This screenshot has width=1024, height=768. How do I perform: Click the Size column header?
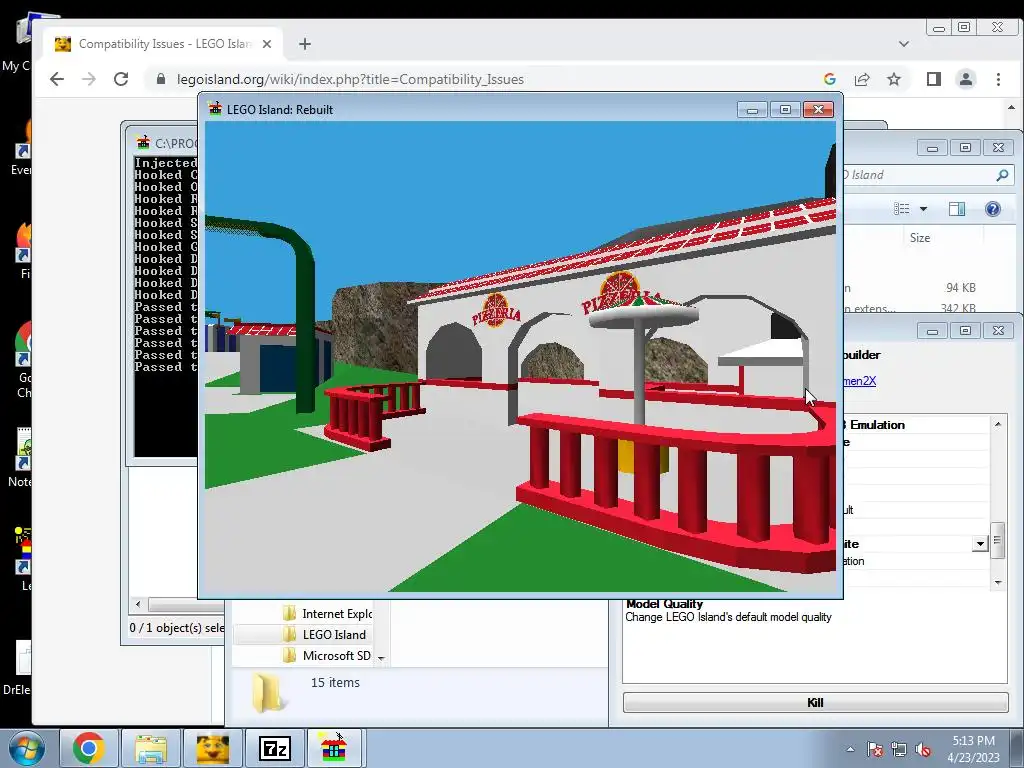click(x=920, y=238)
